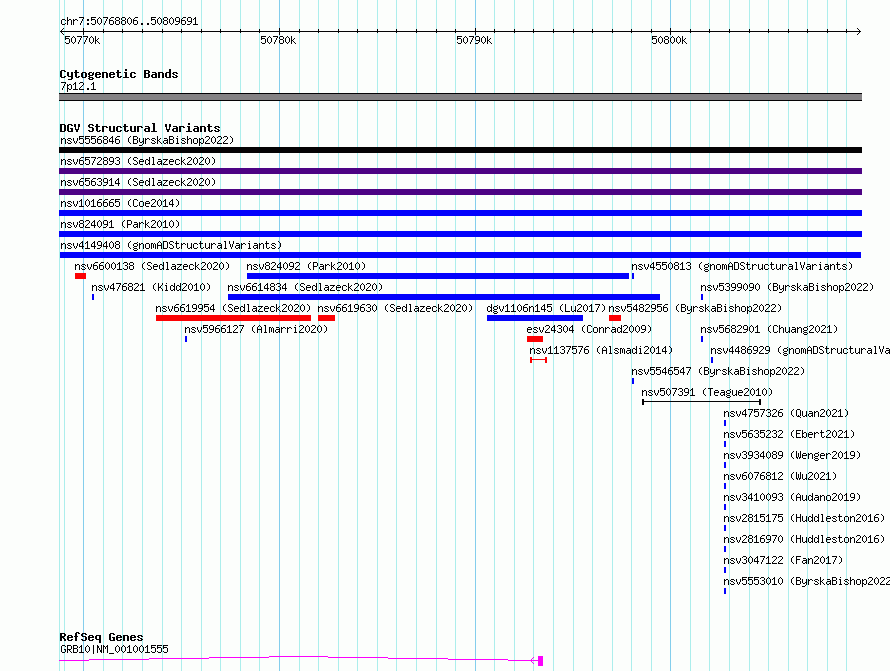
Task: Click the nsv5556846 (ByrskaBishop2022) label
Action: (147, 140)
